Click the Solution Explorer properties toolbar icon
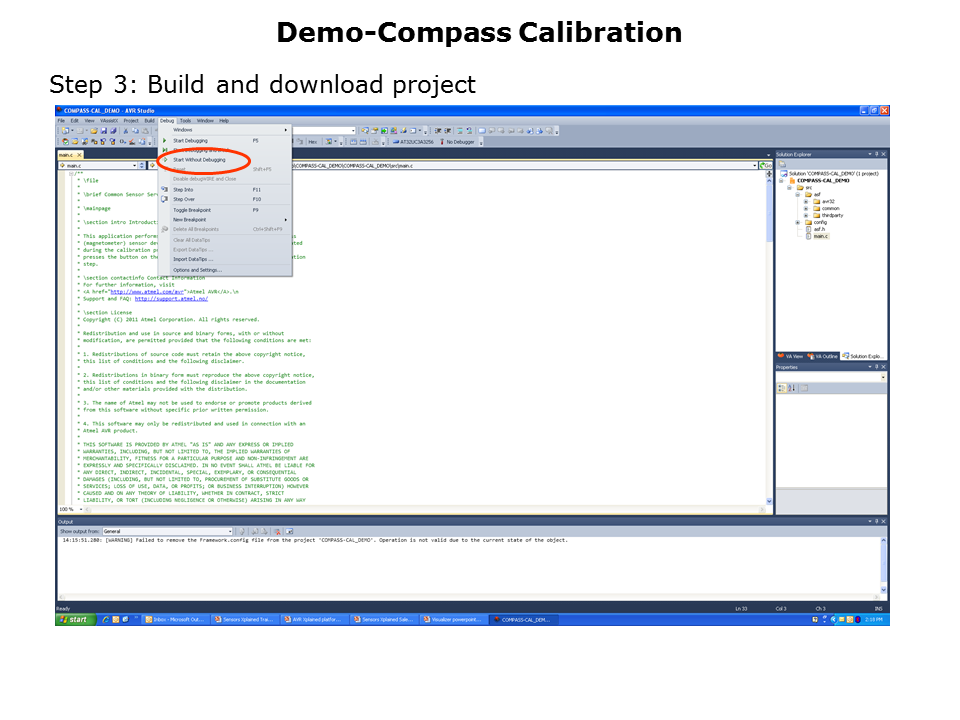The height and width of the screenshot is (720, 960). point(782,165)
